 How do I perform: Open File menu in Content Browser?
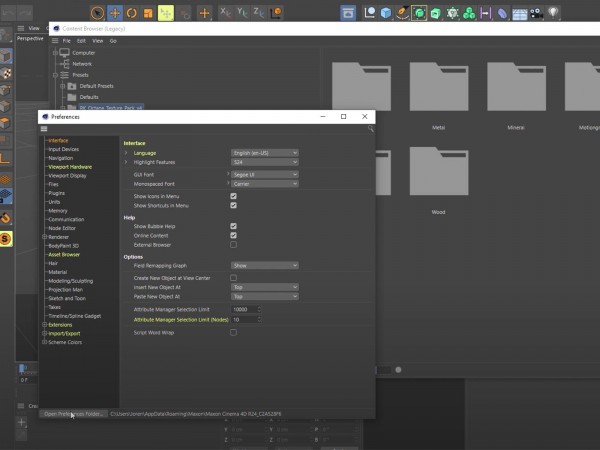coord(67,41)
